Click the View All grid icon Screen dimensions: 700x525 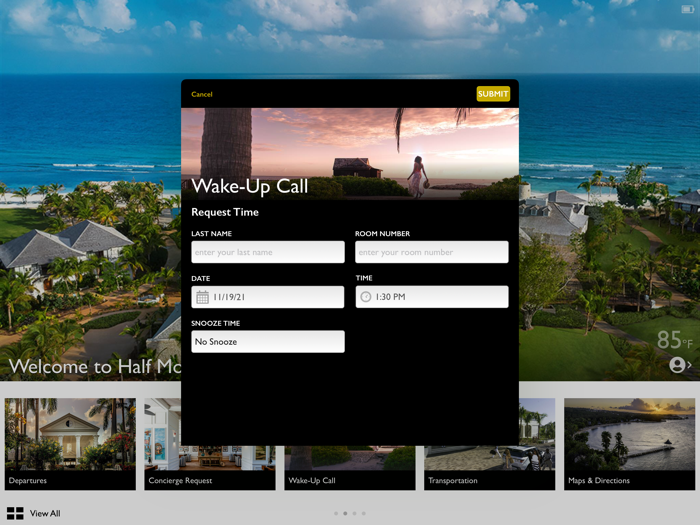pyautogui.click(x=15, y=513)
